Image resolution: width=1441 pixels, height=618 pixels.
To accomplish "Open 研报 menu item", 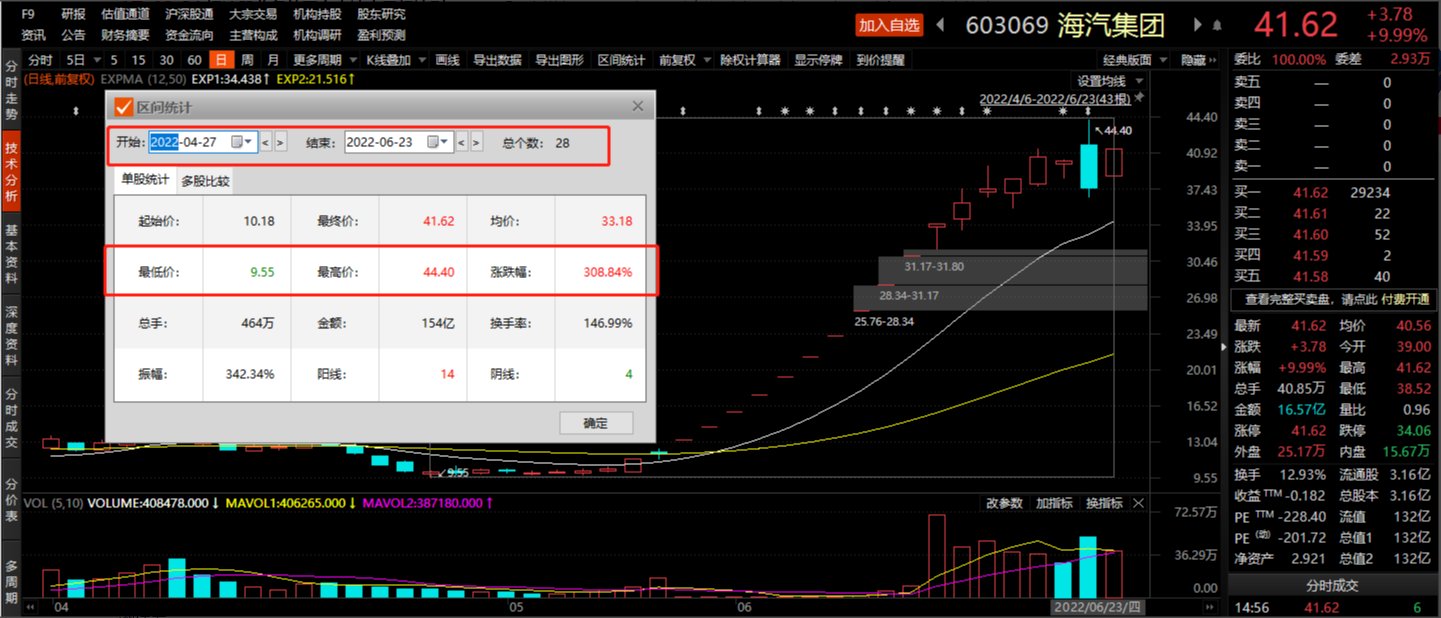I will 73,15.
